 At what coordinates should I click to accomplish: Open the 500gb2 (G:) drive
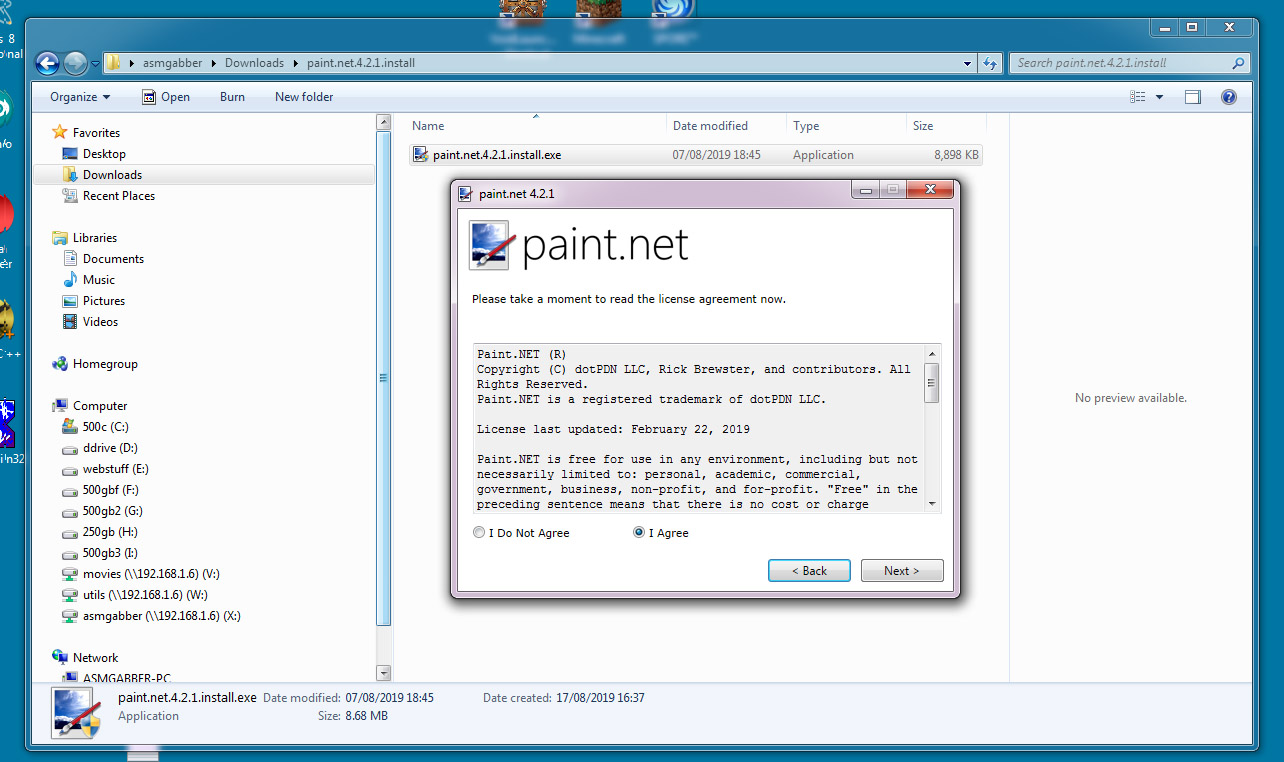tap(112, 511)
